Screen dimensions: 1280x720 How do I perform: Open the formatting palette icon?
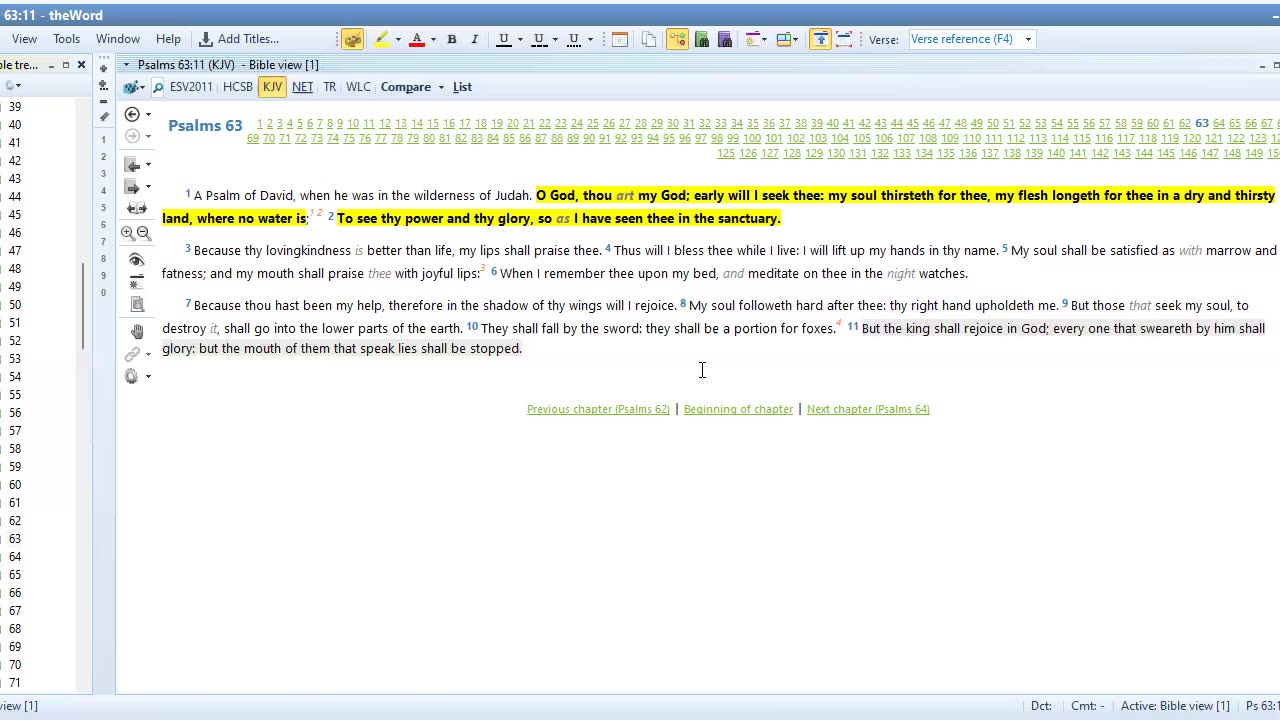coord(352,39)
